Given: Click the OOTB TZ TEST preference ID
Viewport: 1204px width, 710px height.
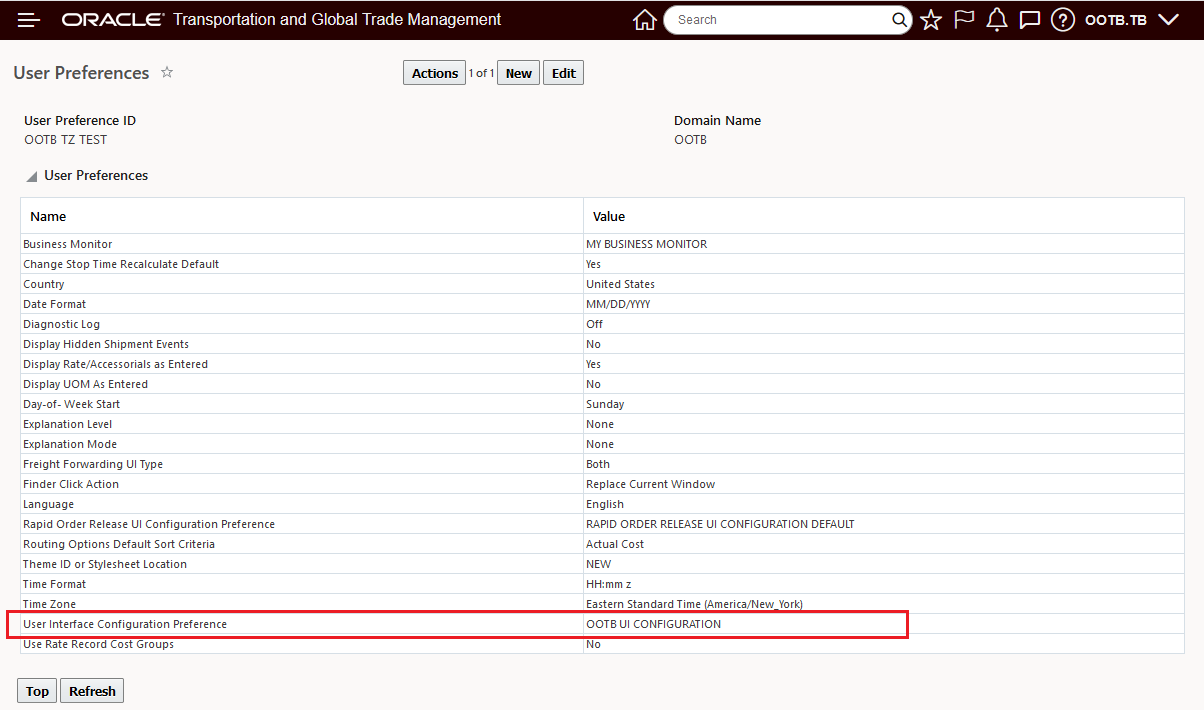Looking at the screenshot, I should point(65,139).
